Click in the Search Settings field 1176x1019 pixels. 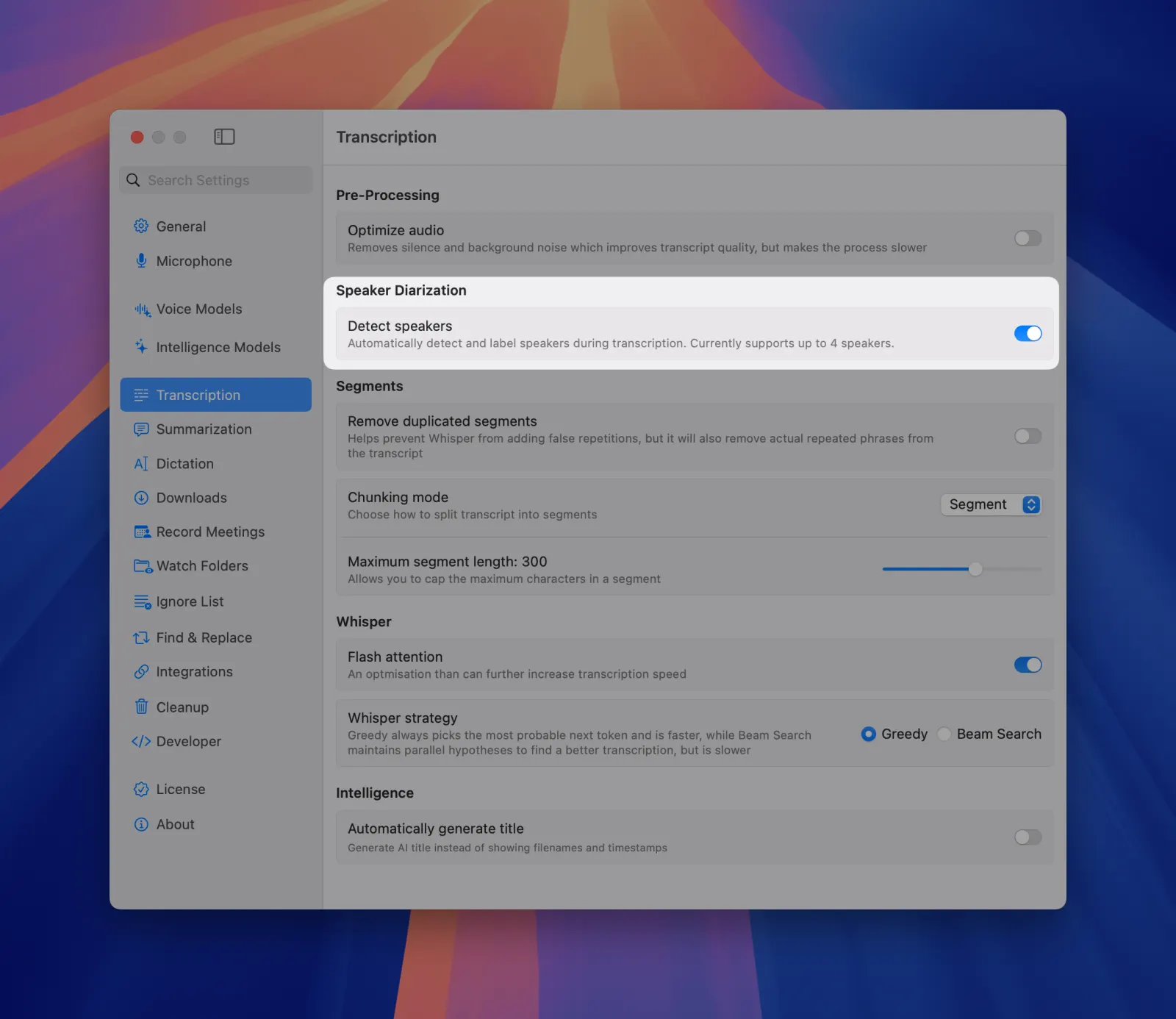pyautogui.click(x=215, y=180)
